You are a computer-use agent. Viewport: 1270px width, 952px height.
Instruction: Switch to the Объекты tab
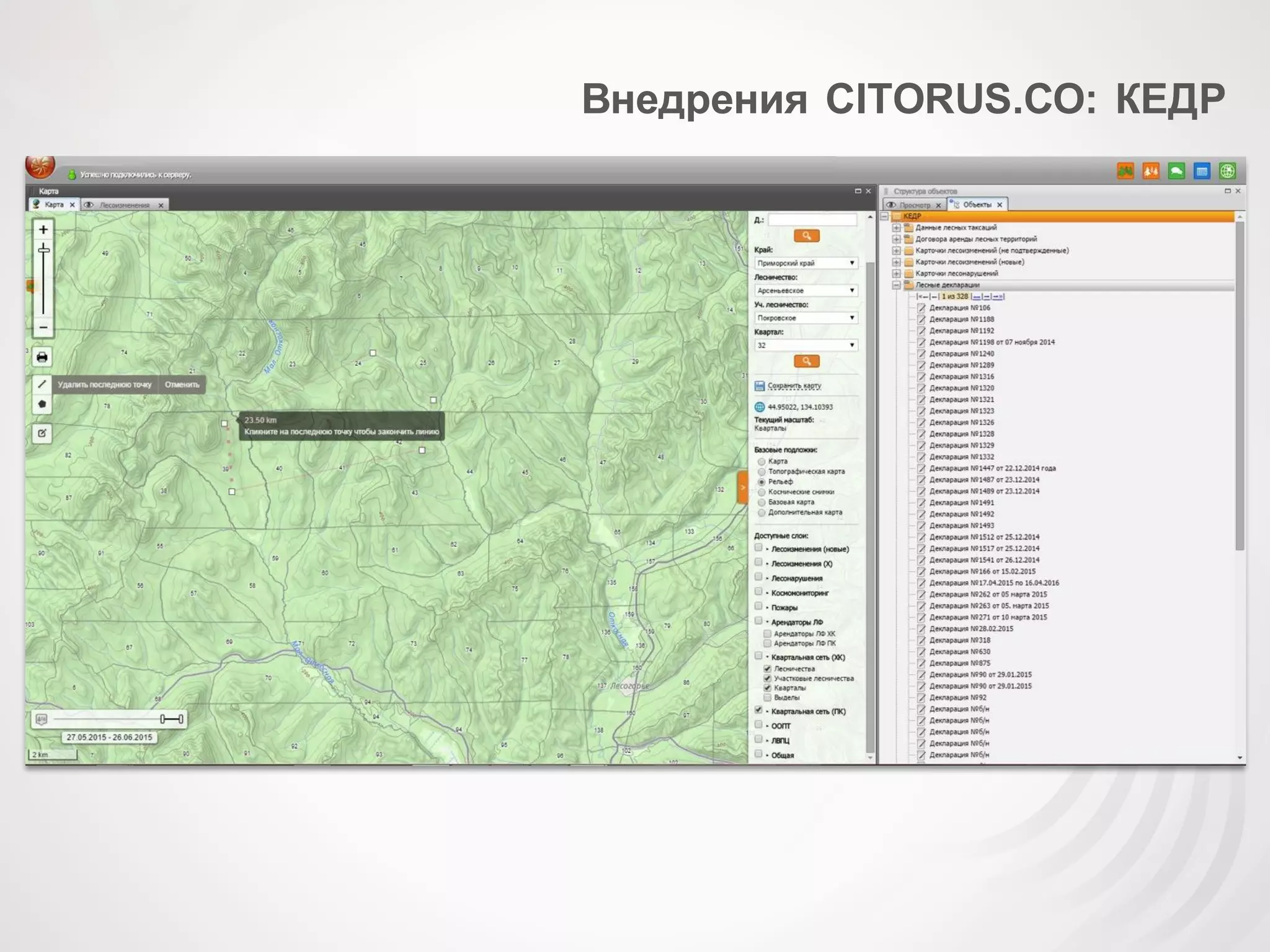(977, 205)
